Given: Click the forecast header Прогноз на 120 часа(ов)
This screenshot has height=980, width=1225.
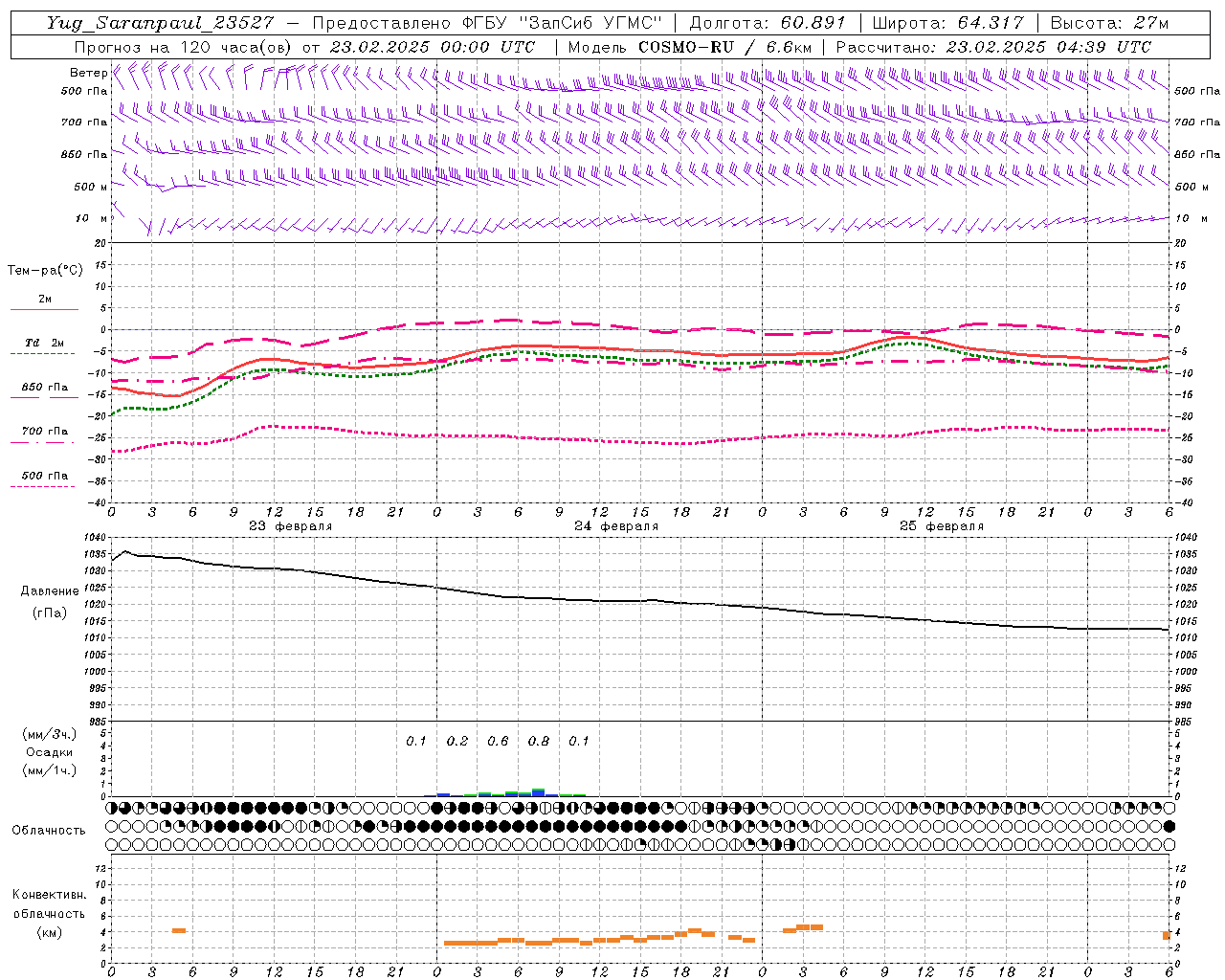Looking at the screenshot, I should [x=184, y=47].
